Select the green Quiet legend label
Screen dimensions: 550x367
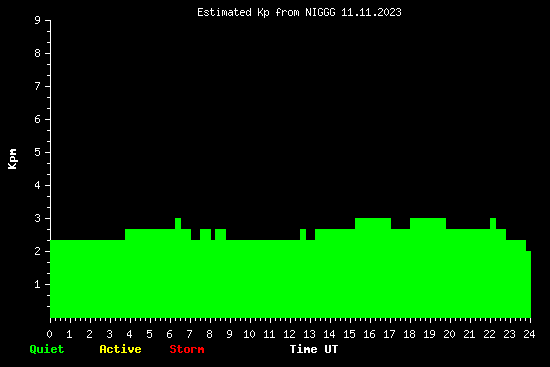click(x=47, y=349)
